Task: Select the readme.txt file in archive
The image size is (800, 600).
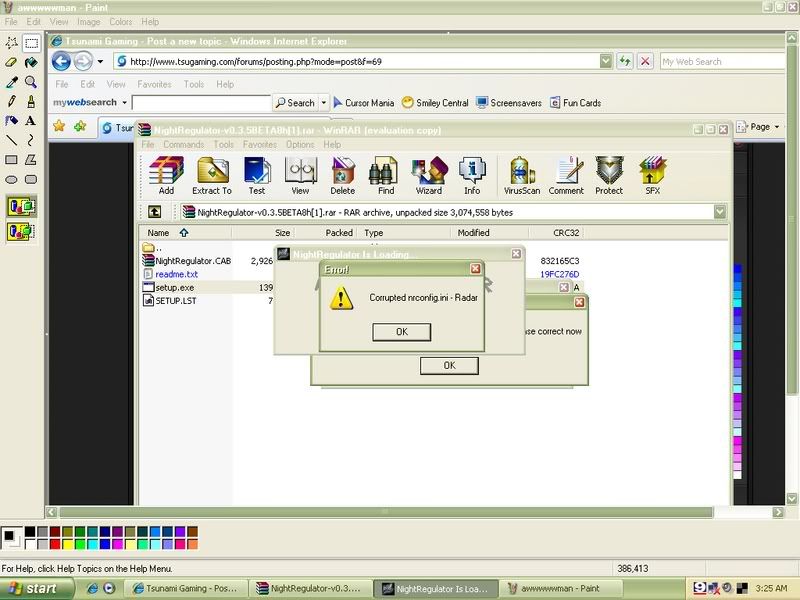Action: (176, 274)
